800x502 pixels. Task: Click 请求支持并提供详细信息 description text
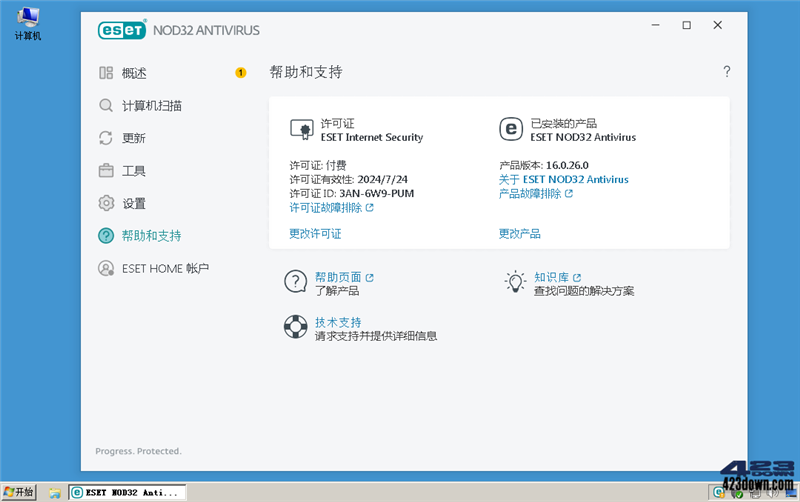point(376,336)
